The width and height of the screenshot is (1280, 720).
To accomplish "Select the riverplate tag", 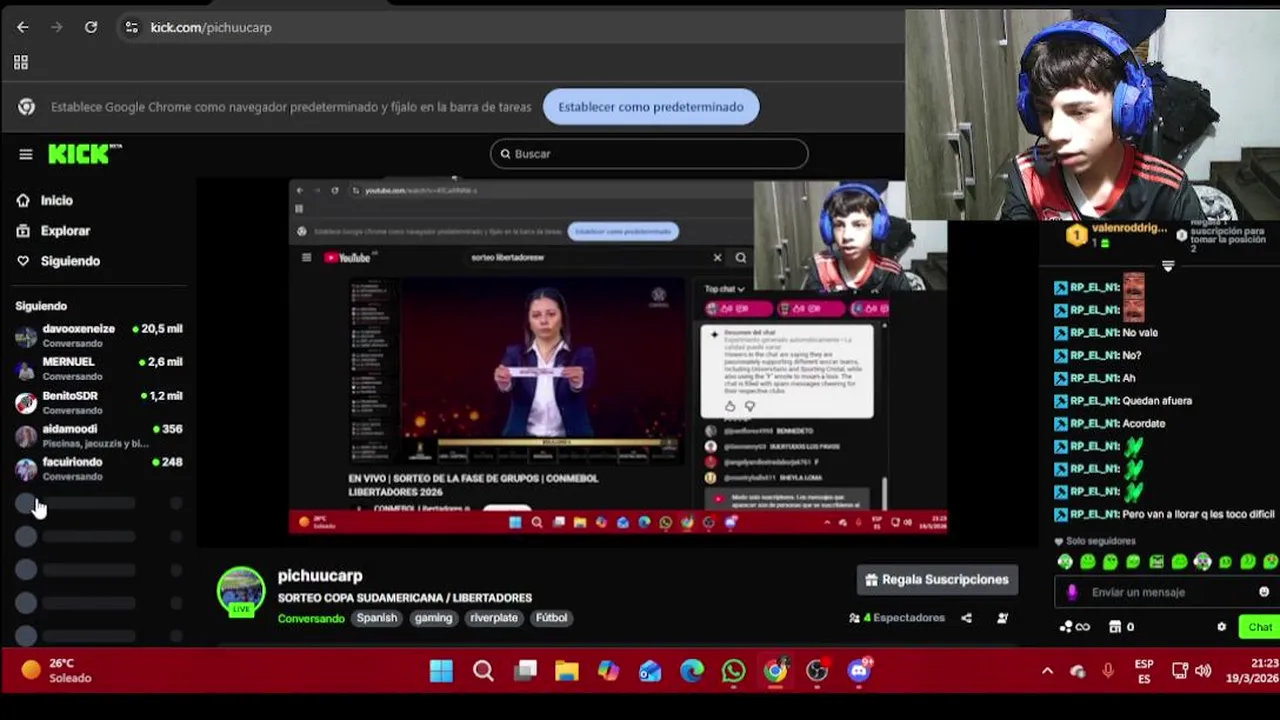I will pos(494,618).
